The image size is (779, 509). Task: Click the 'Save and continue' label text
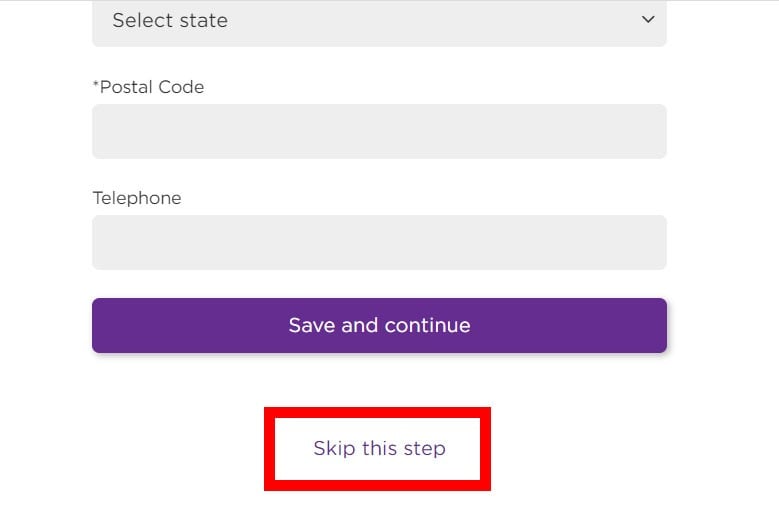(379, 325)
